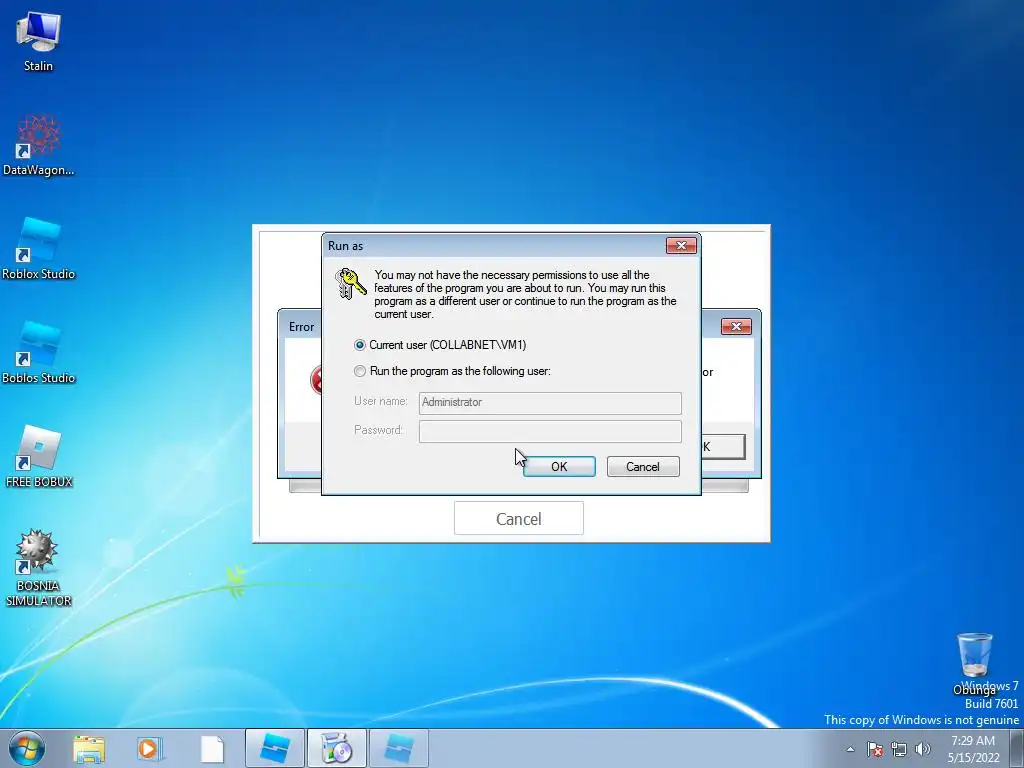Image resolution: width=1024 pixels, height=768 pixels.
Task: Close the Error dialog window
Action: (736, 327)
